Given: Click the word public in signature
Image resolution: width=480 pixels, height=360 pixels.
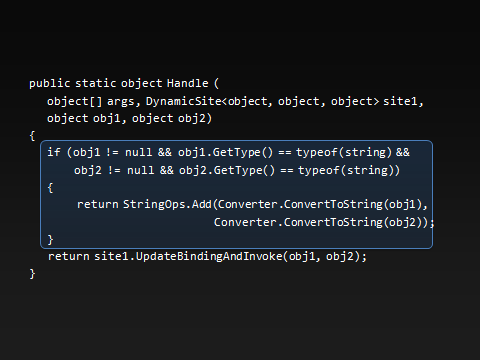Looking at the screenshot, I should tap(50, 84).
